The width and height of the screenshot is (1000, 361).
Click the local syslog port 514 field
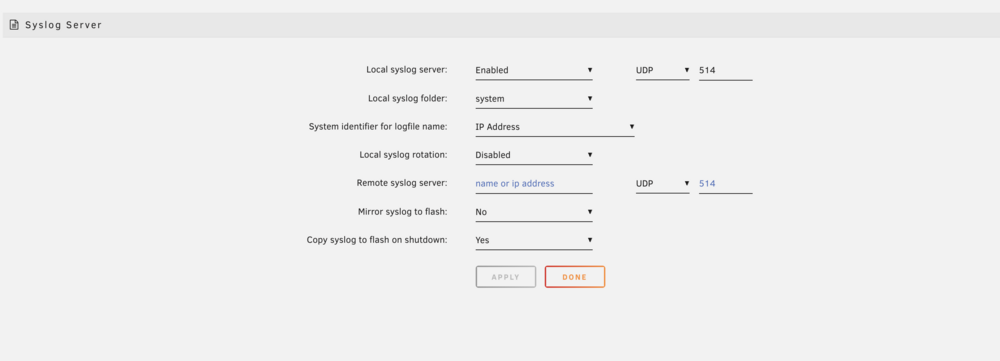(726, 70)
